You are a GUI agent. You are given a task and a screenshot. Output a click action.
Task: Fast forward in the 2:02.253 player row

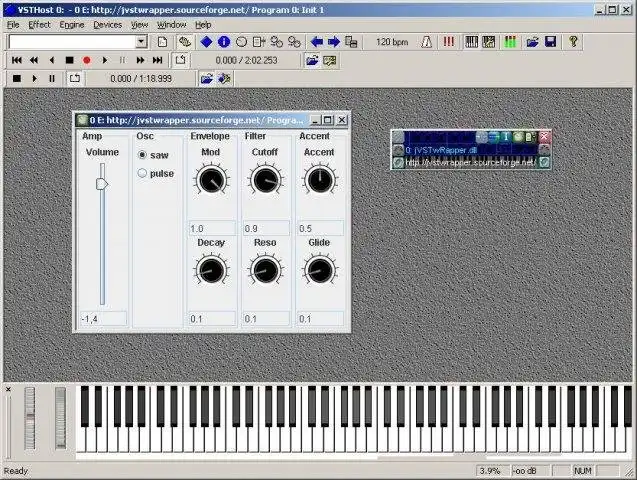pyautogui.click(x=140, y=60)
